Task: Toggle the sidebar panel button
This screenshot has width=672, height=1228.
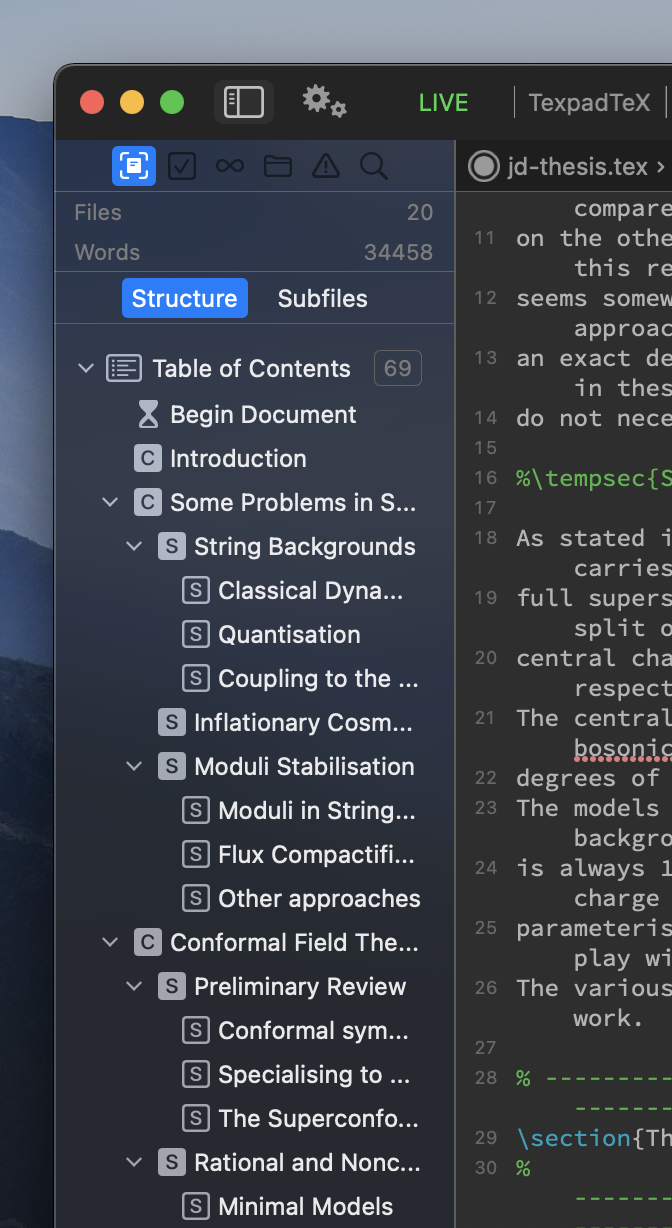Action: [x=244, y=102]
